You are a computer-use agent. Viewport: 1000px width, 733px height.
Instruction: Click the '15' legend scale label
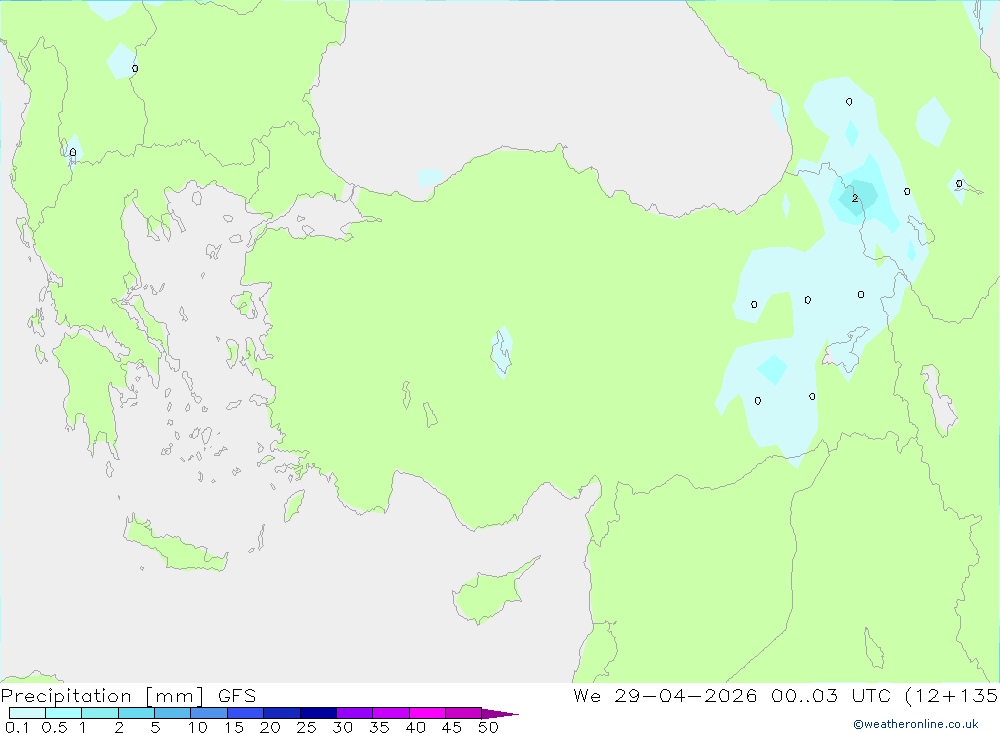point(234,727)
